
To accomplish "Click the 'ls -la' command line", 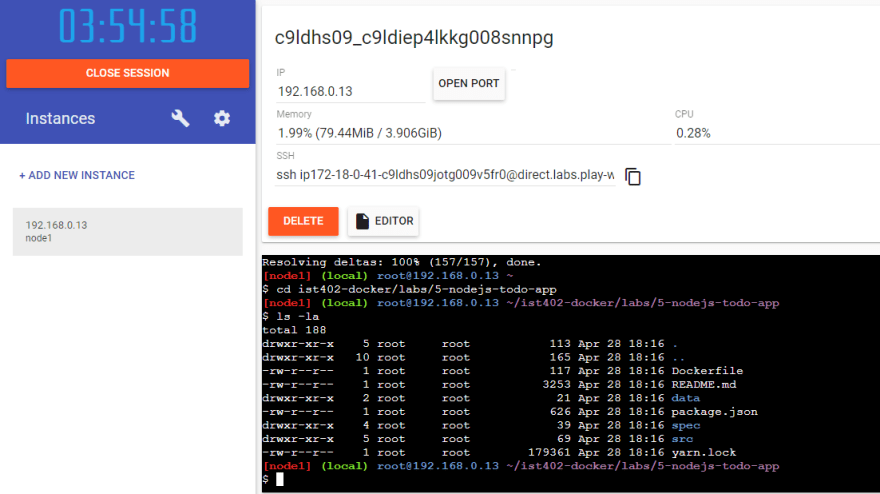I will point(291,317).
